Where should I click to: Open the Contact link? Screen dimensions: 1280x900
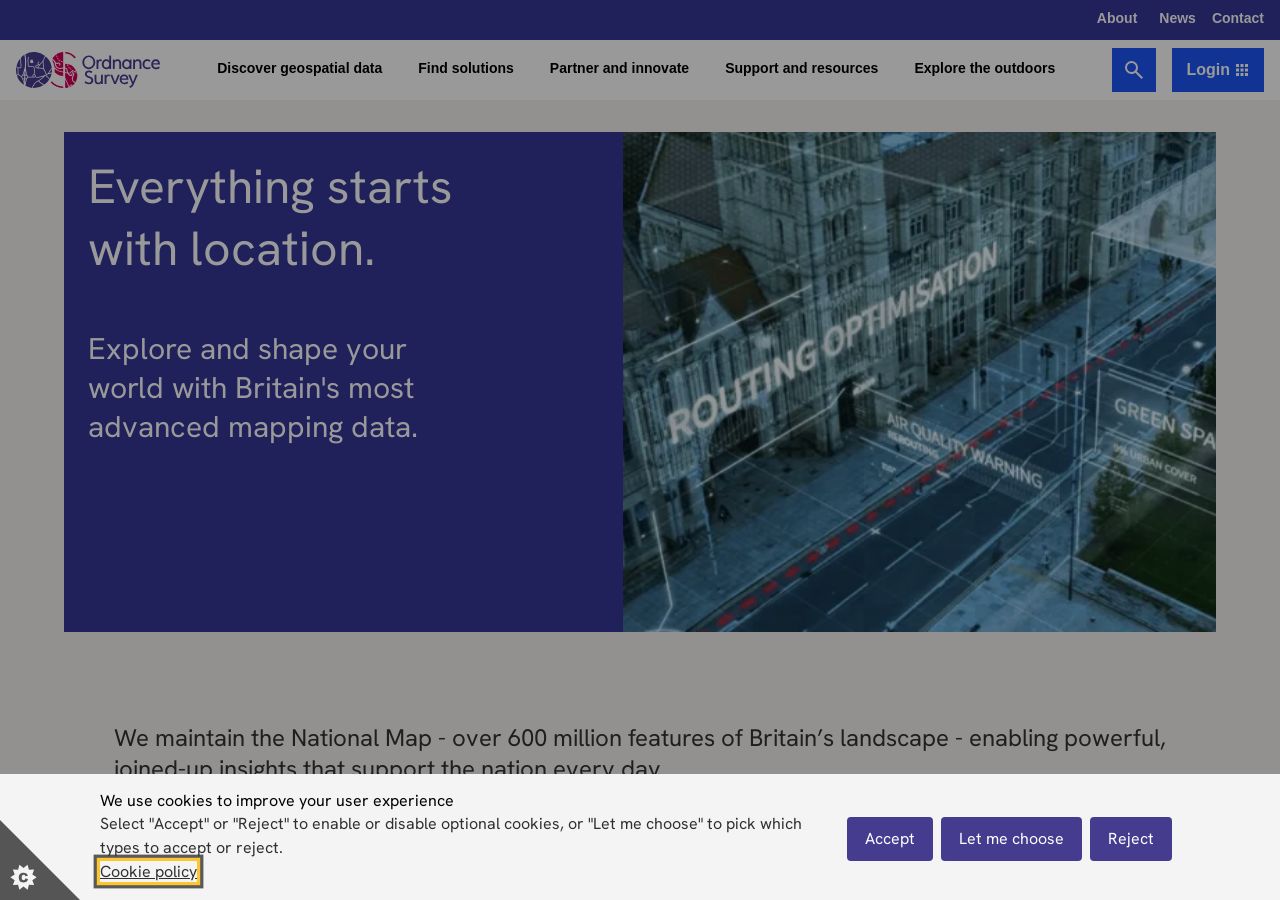[x=1237, y=18]
